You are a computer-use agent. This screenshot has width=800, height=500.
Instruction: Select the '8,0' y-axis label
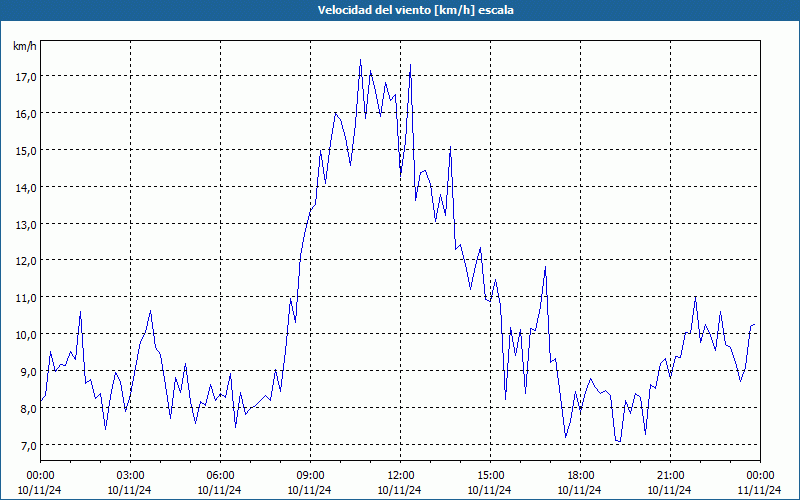click(x=29, y=409)
